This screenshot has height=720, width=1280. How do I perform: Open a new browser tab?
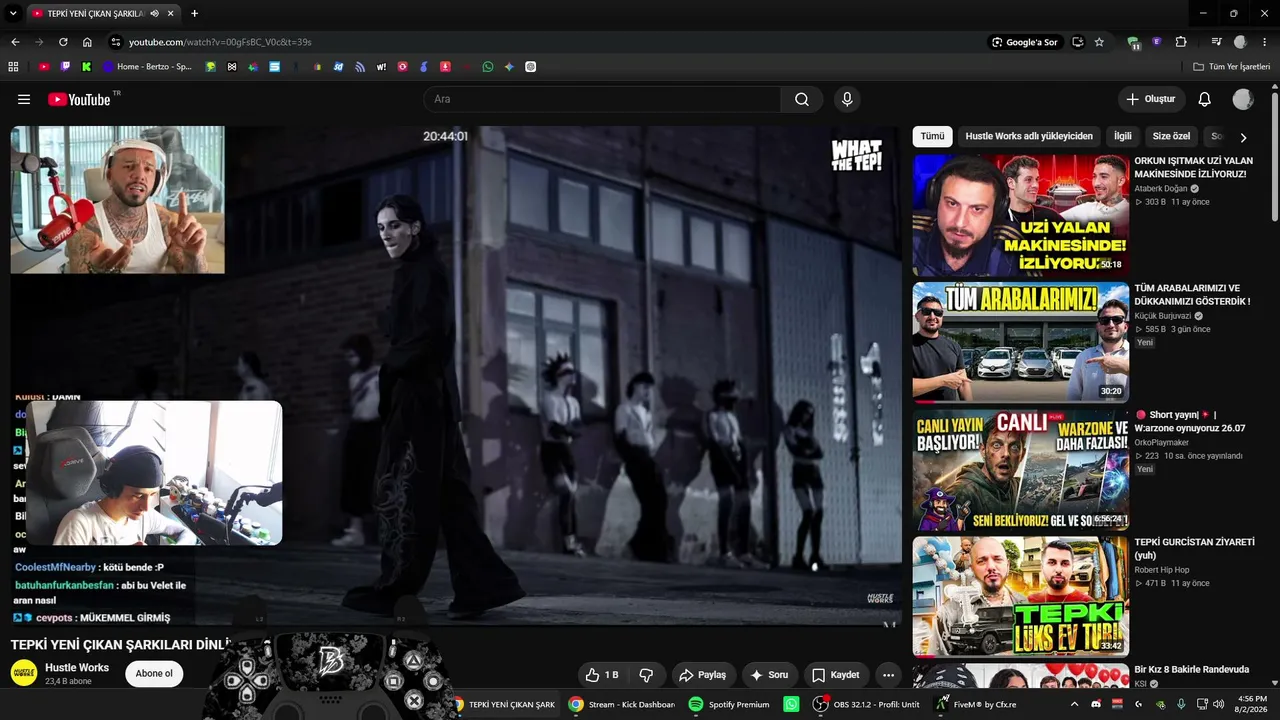coord(194,13)
